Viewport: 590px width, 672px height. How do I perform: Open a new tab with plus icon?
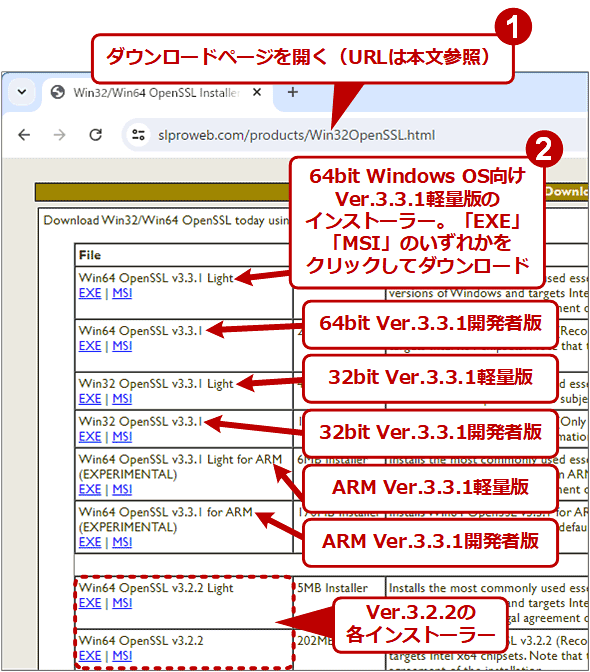point(293,92)
